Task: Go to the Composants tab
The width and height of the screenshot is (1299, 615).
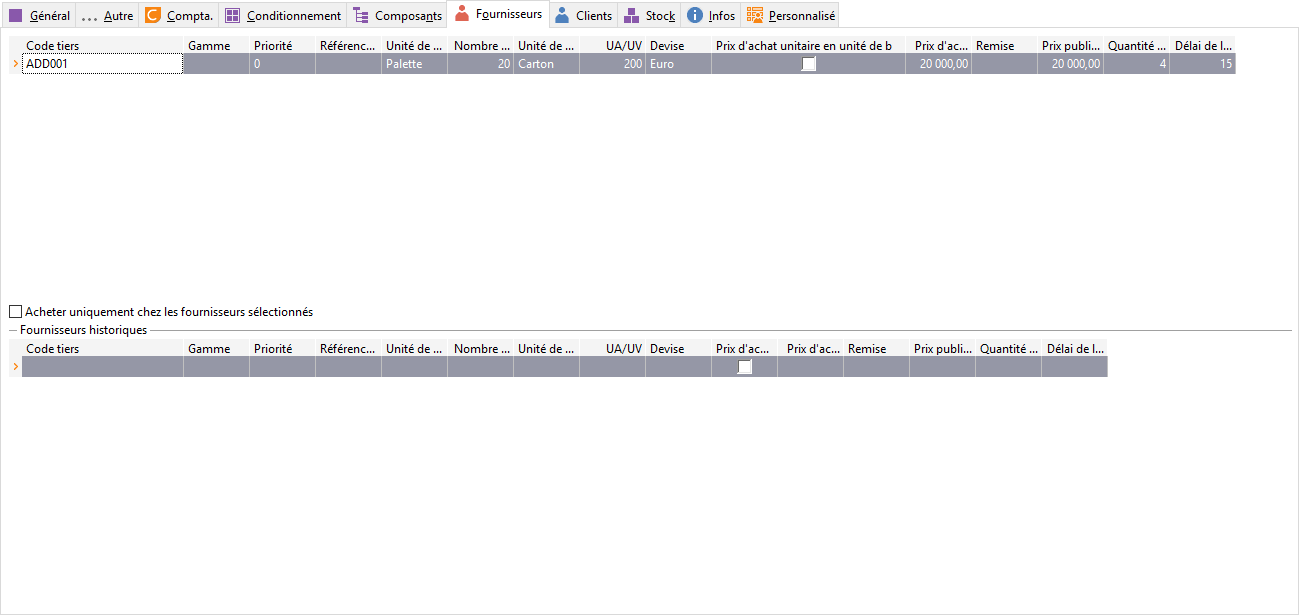Action: click(x=397, y=15)
